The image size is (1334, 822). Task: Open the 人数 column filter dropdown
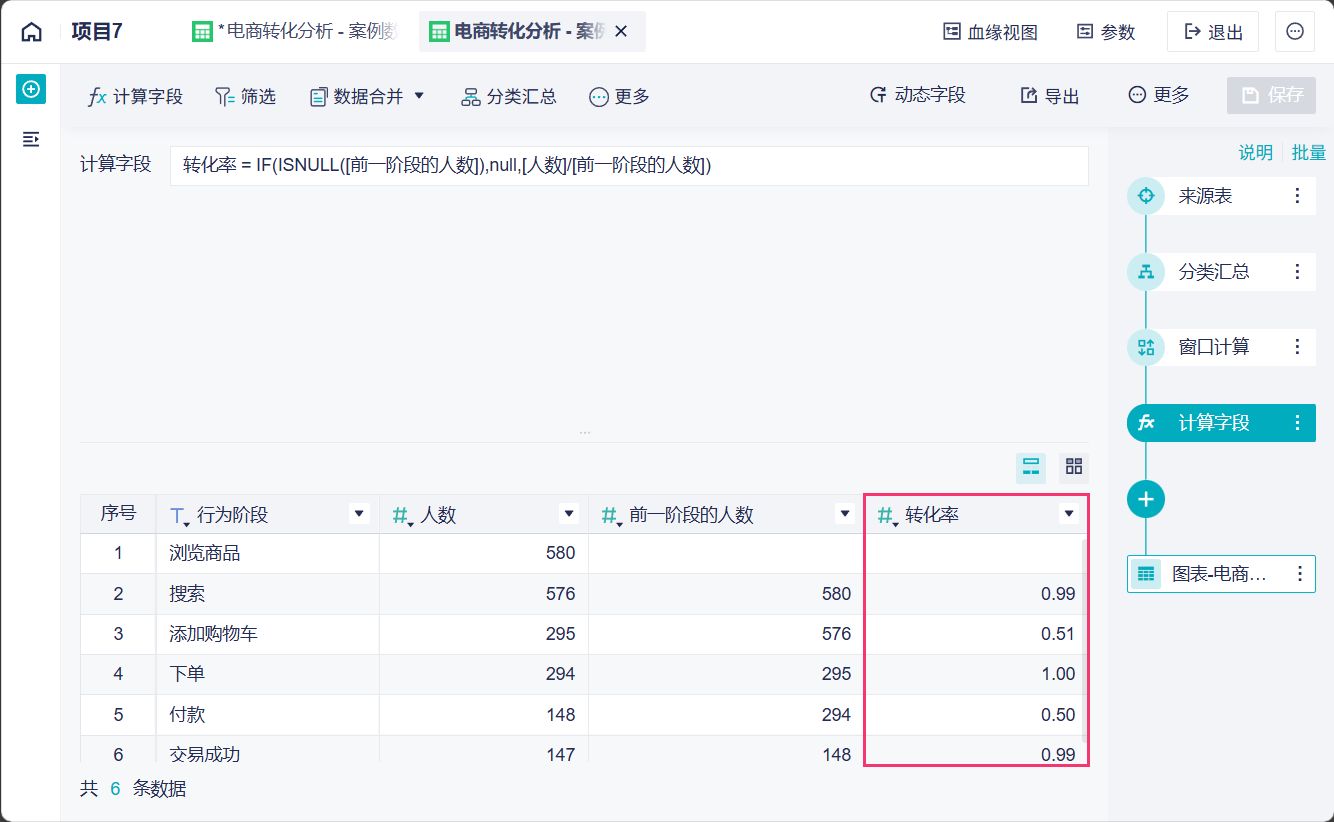569,514
